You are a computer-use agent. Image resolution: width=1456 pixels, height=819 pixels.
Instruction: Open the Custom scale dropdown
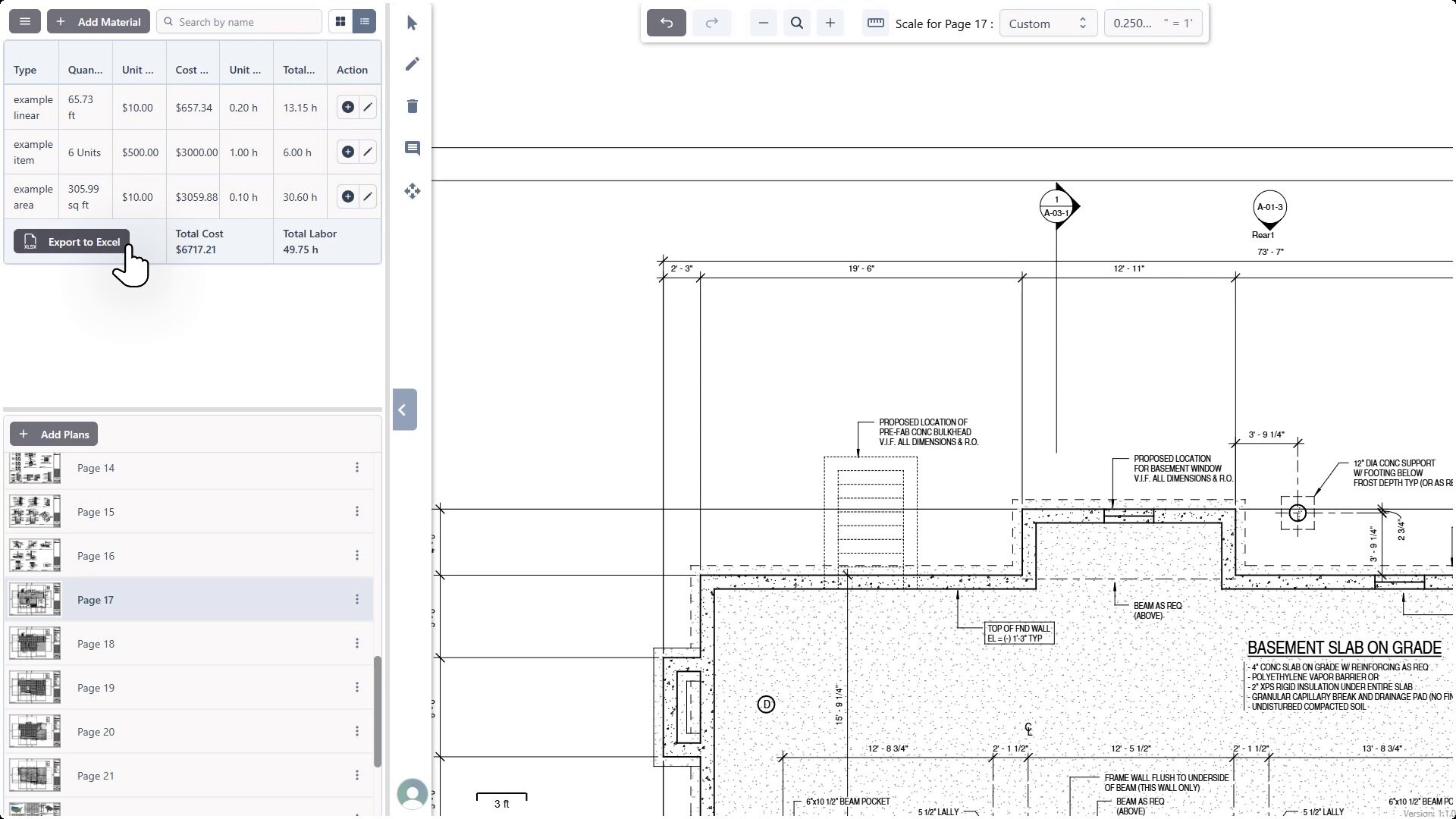1048,24
